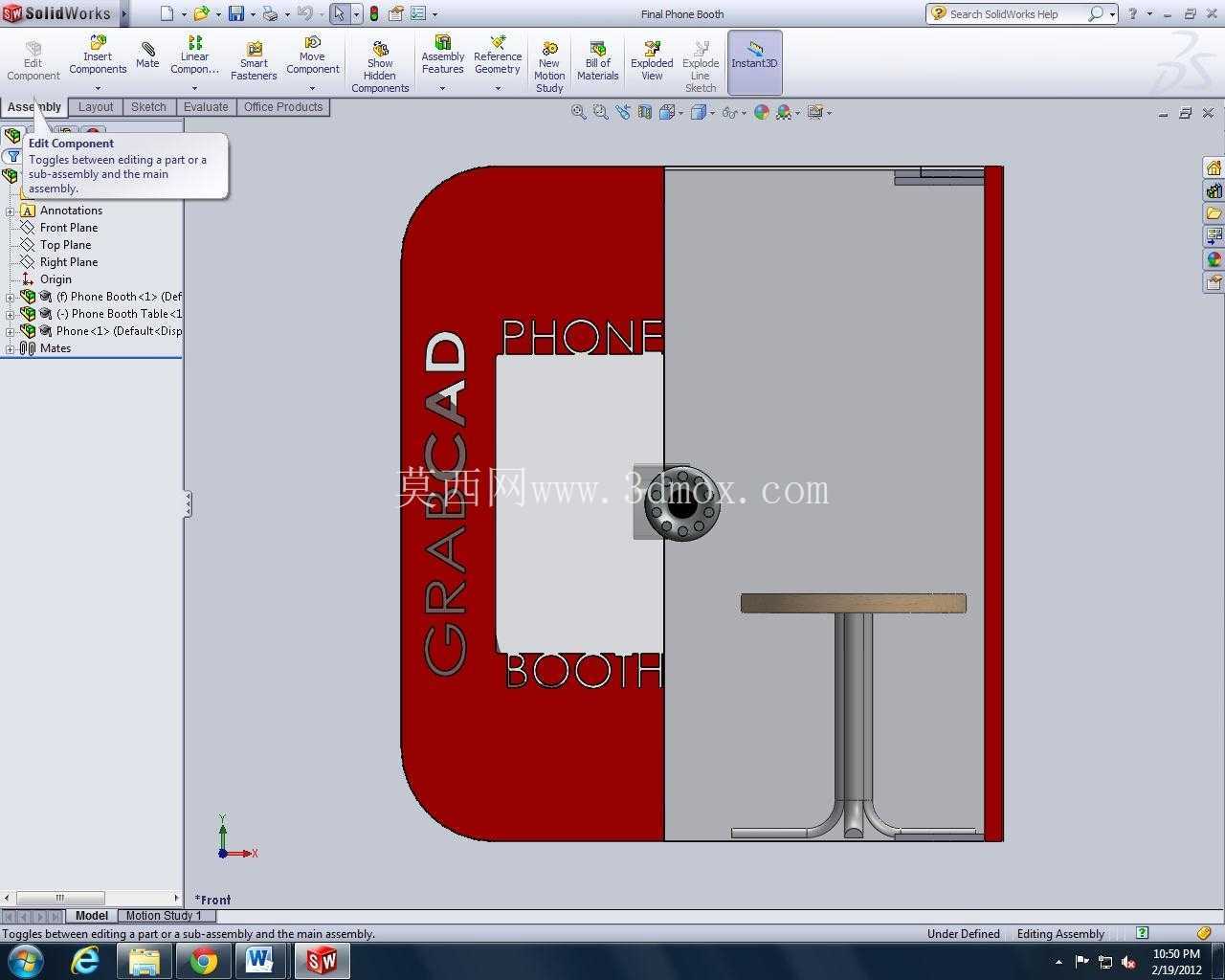Screen dimensions: 1225x980
Task: Switch to the Layout tab
Action: coord(96,107)
